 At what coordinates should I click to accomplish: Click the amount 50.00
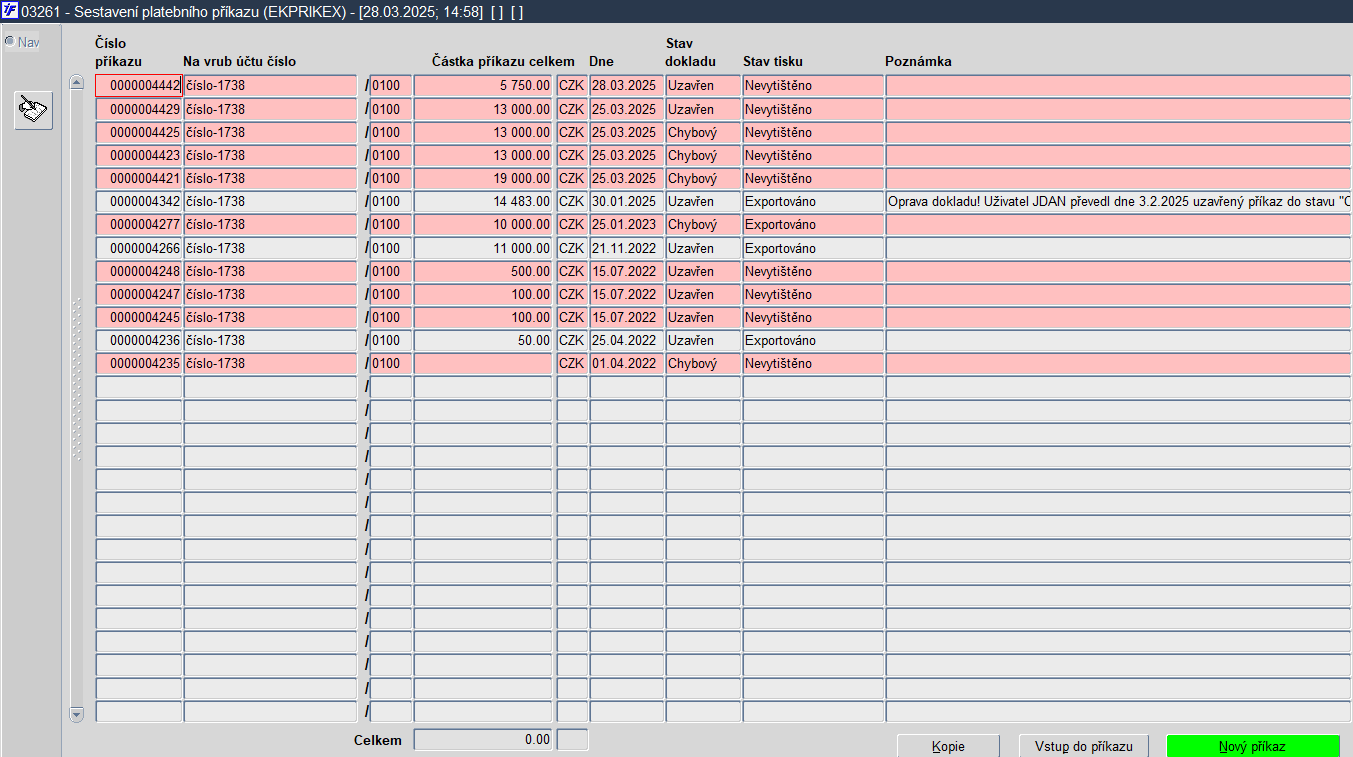(483, 340)
